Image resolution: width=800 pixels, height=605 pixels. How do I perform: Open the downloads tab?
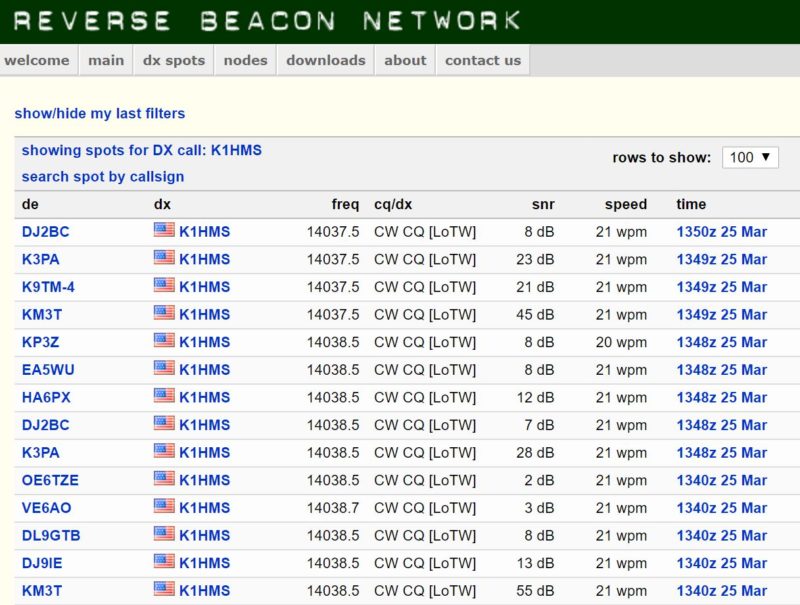(x=326, y=60)
